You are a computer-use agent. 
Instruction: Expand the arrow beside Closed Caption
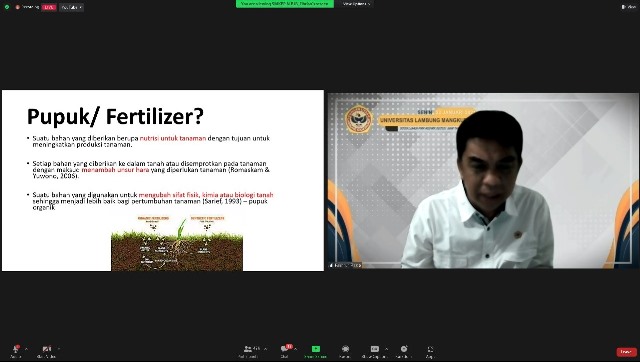(386, 349)
